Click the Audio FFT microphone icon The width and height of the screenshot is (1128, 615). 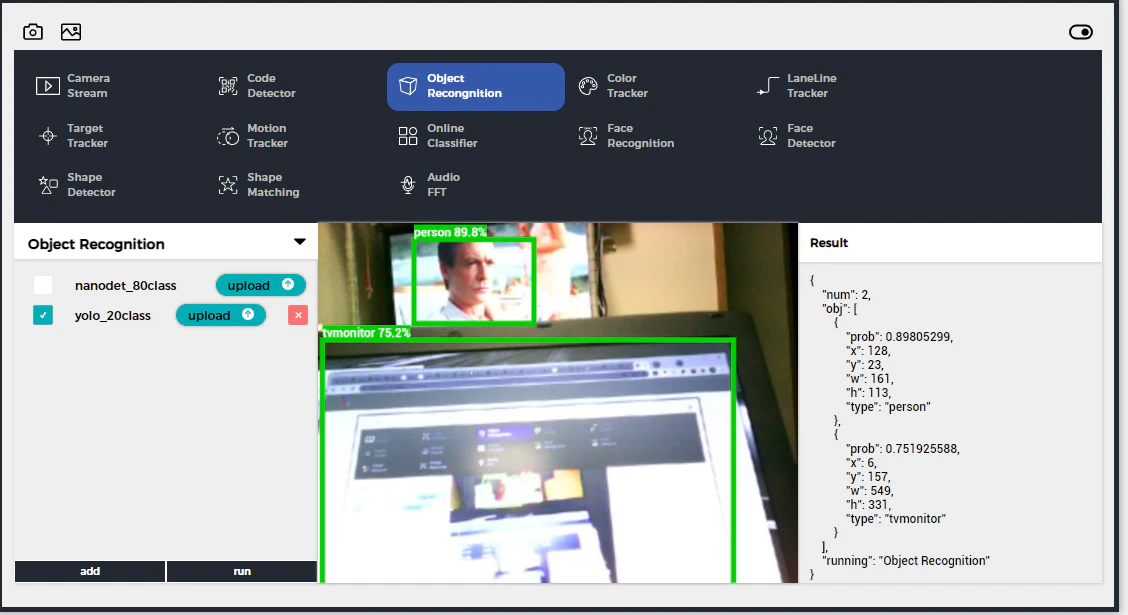408,185
